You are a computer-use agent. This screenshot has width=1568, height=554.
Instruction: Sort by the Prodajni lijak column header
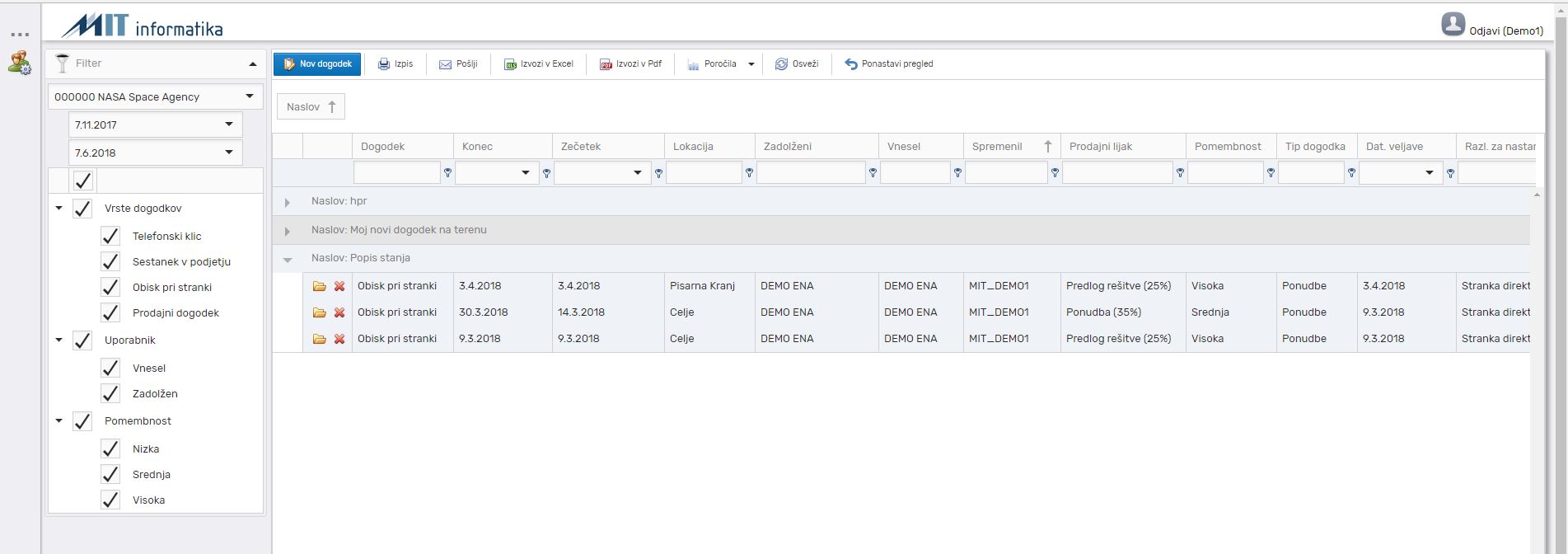point(1123,146)
